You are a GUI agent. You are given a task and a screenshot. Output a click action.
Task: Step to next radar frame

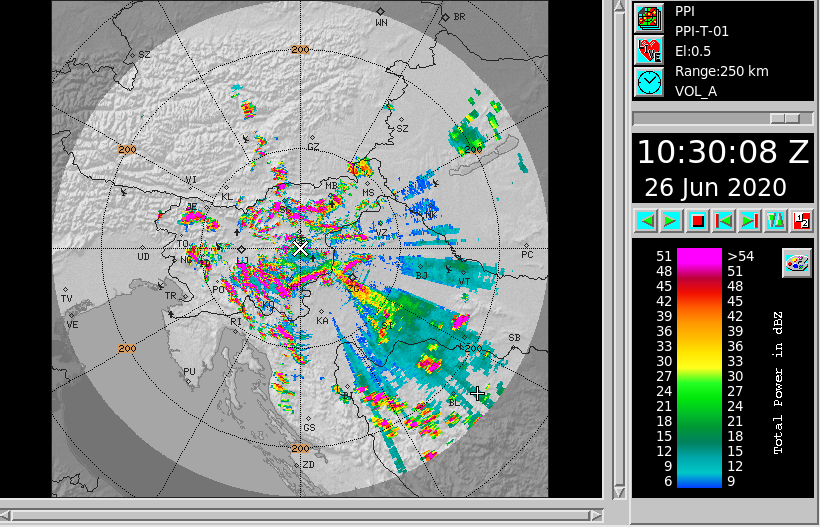pyautogui.click(x=749, y=220)
